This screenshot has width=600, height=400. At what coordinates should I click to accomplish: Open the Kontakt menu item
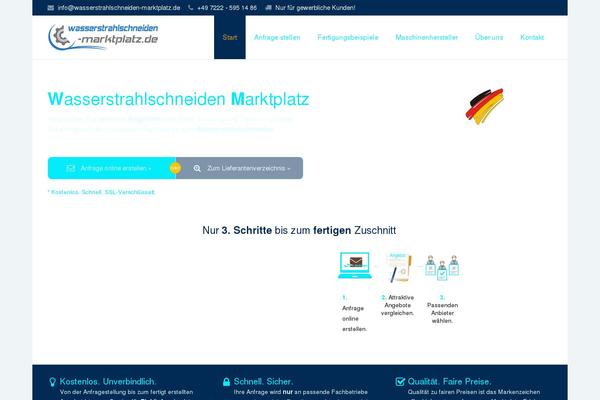(x=532, y=38)
